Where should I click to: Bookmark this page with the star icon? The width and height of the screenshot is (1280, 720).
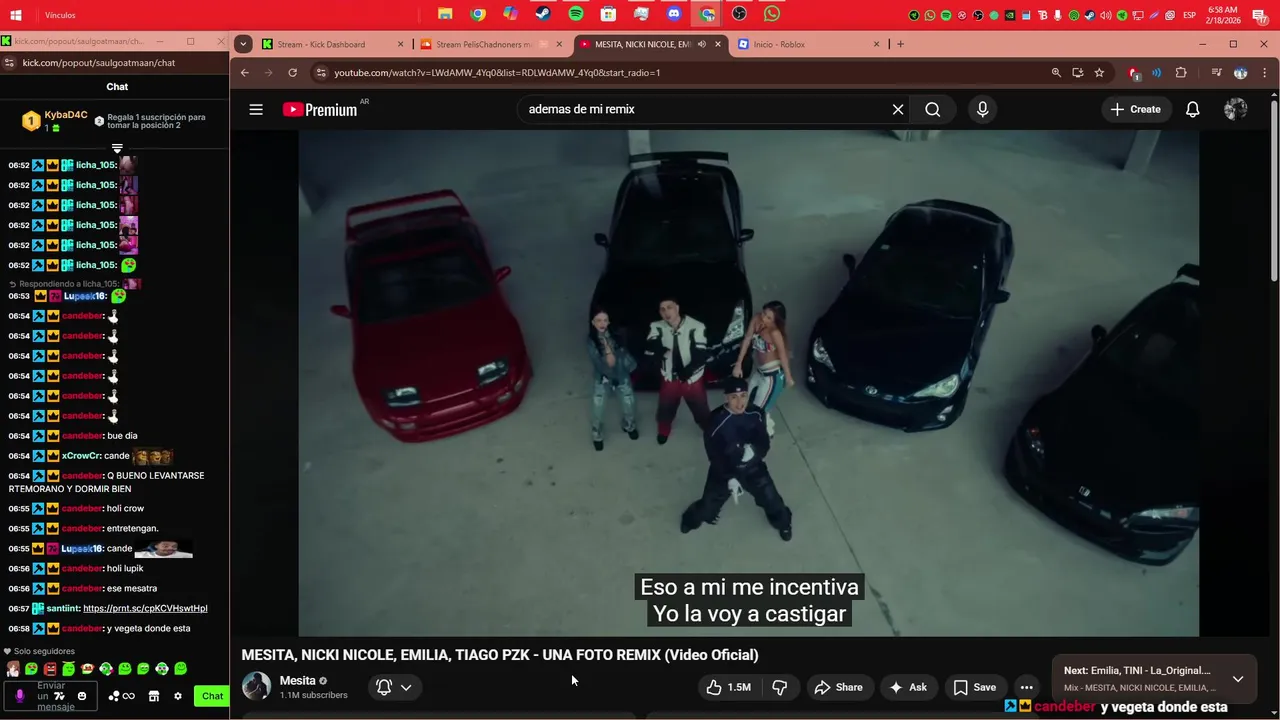pyautogui.click(x=1099, y=73)
